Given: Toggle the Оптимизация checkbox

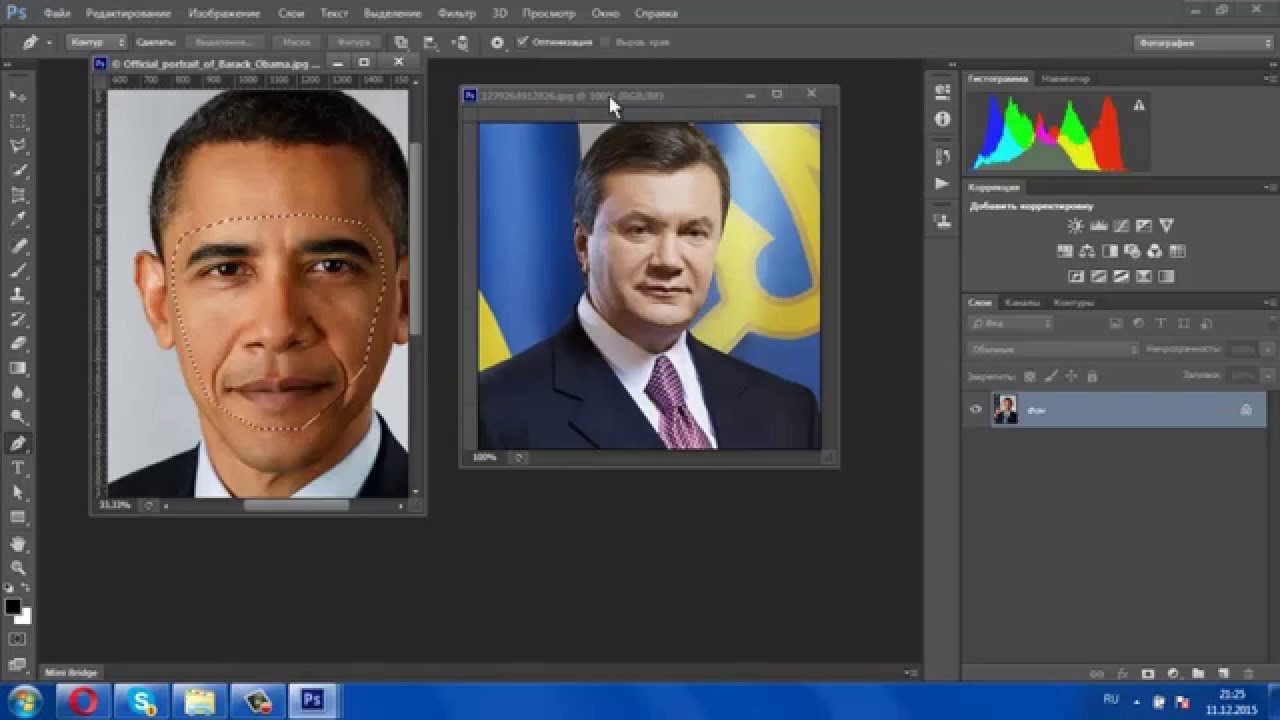Looking at the screenshot, I should (x=523, y=42).
